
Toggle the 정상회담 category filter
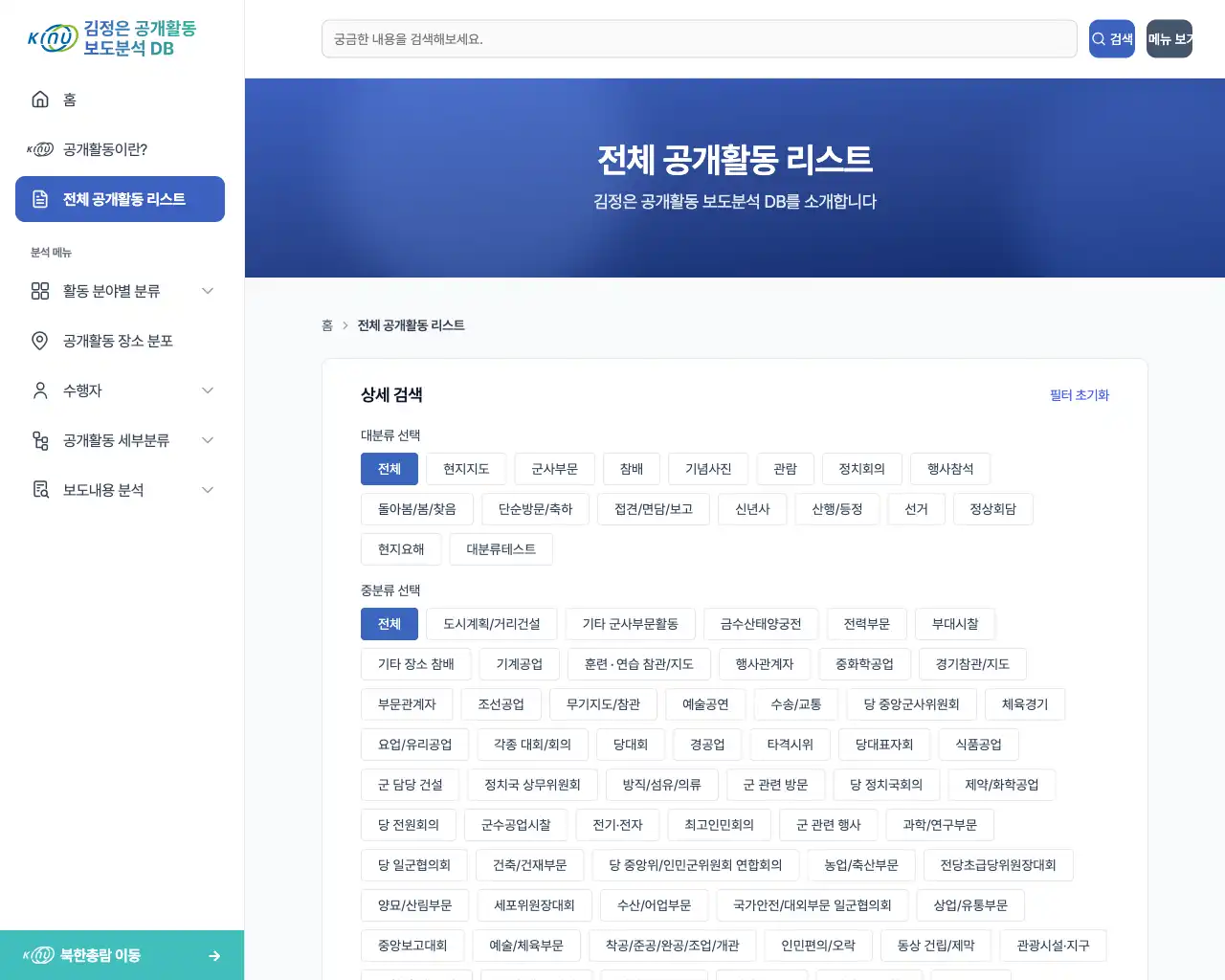(993, 509)
